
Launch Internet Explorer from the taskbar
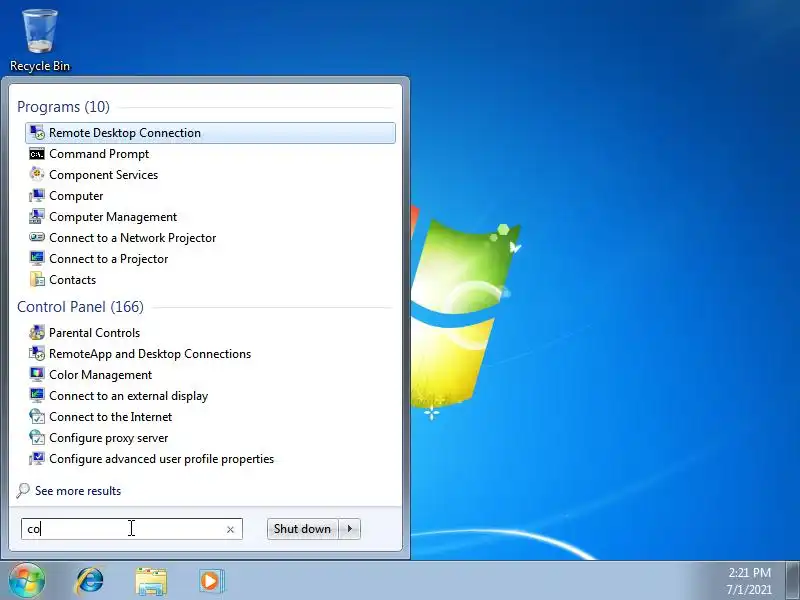tap(90, 581)
